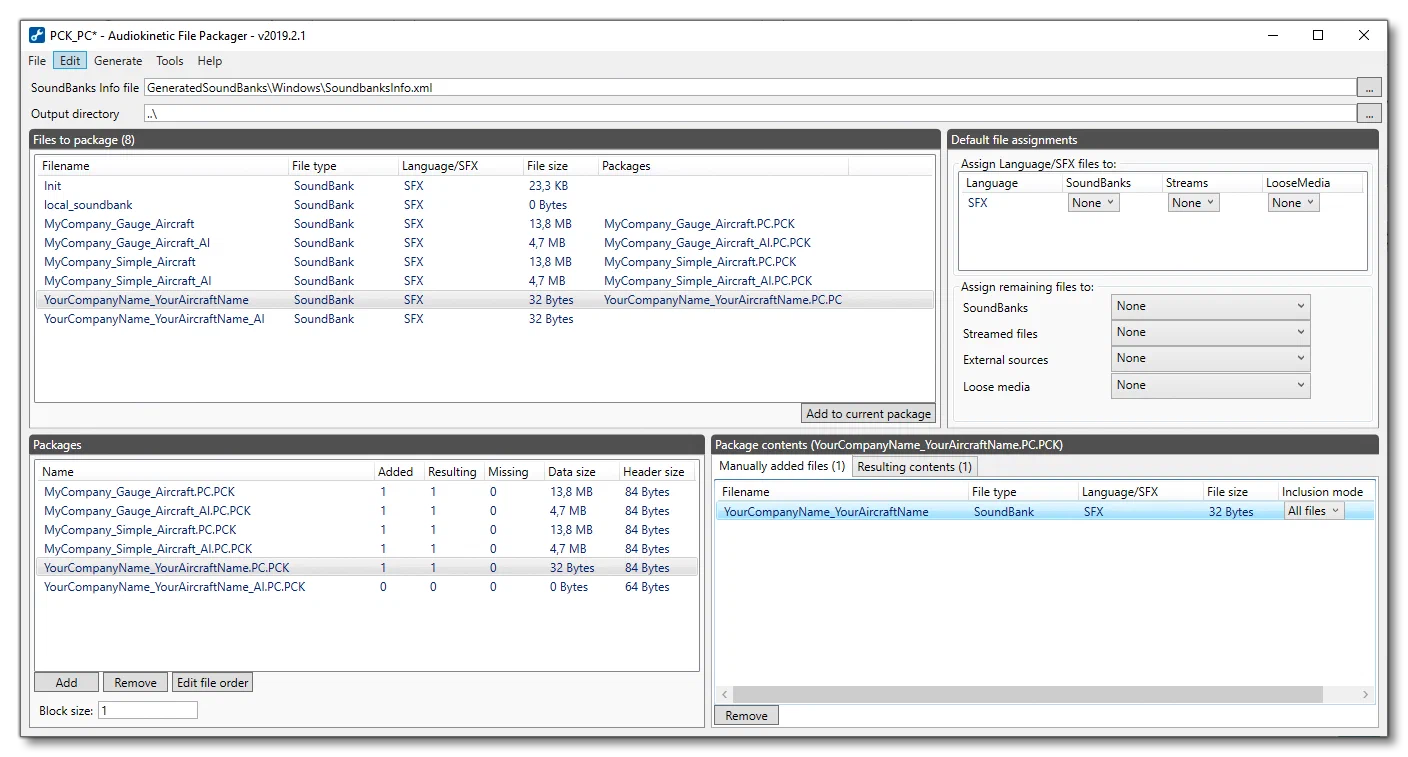The height and width of the screenshot is (757, 1408).
Task: Open Streamed files package dropdown
Action: pyautogui.click(x=1210, y=332)
